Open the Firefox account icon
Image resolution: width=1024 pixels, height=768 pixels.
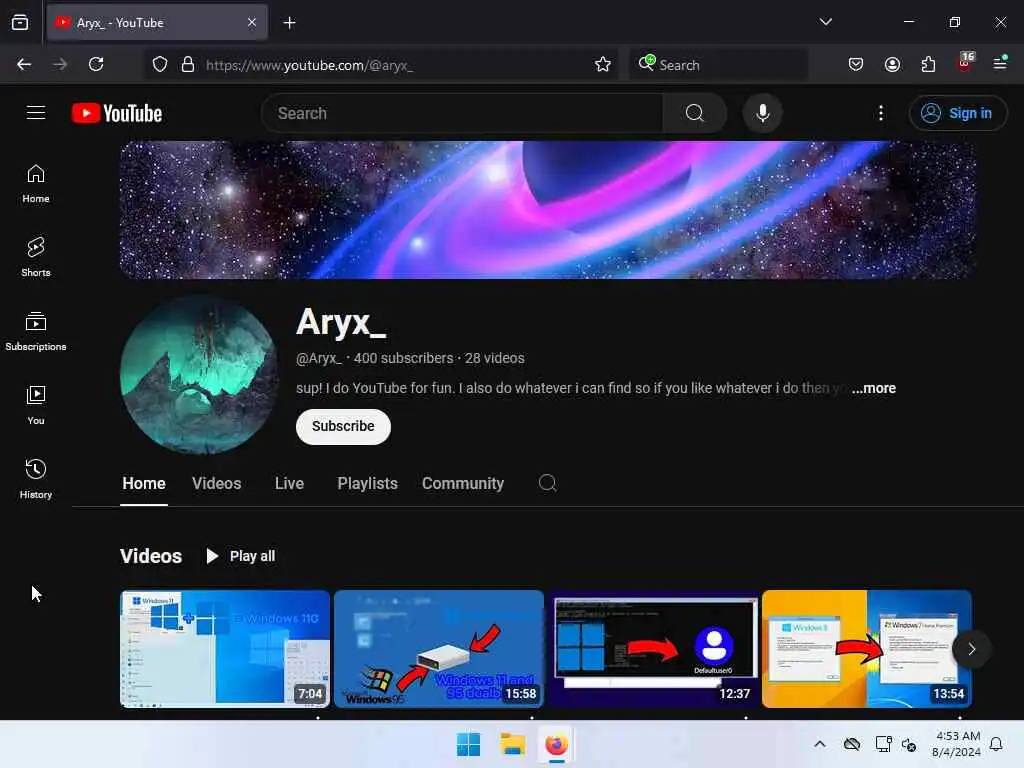[x=892, y=64]
